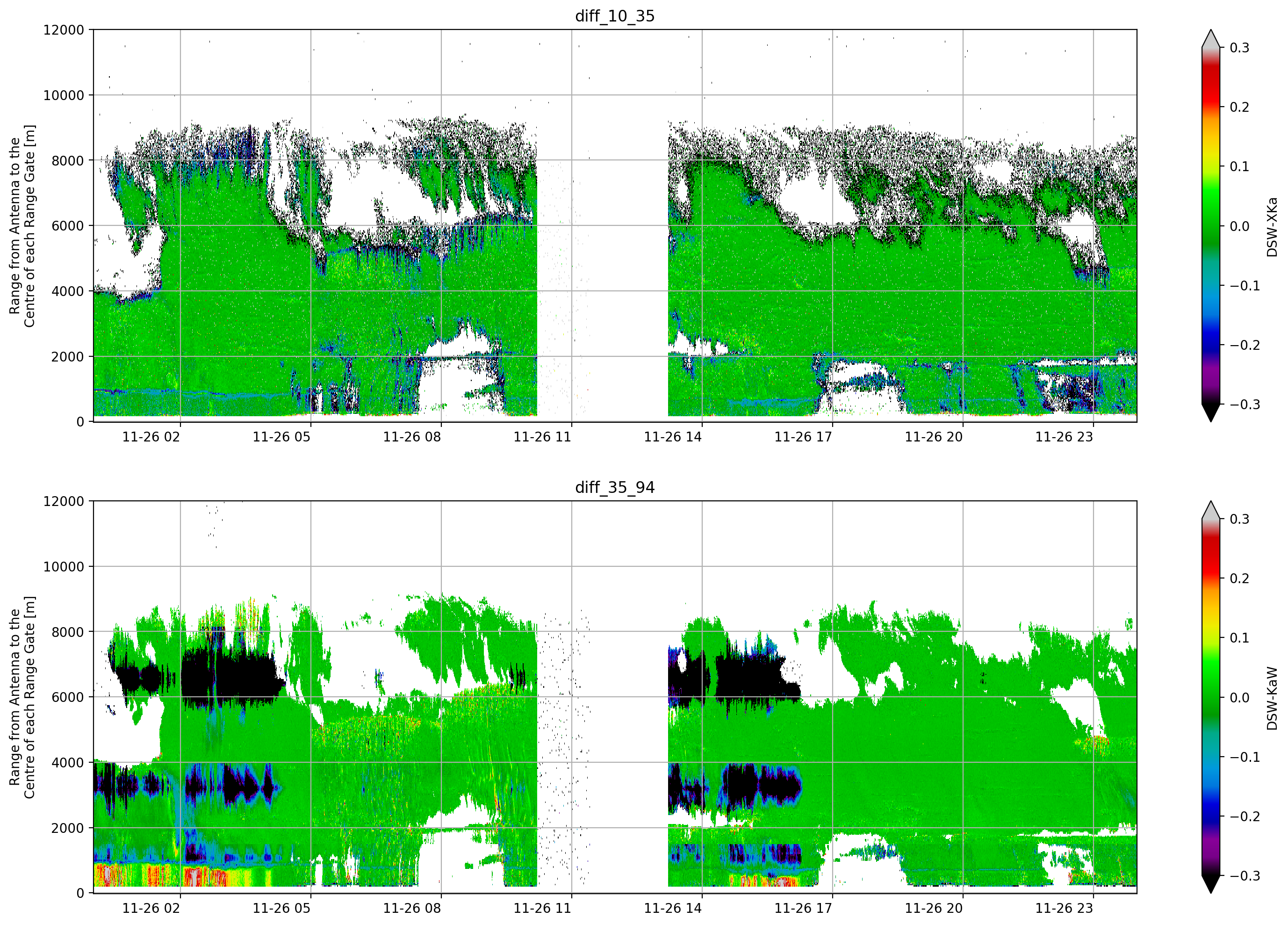The image size is (1288, 925).
Task: Click the 0.0 tick on the DSW-XKa colorbar
Action: pos(1239,227)
